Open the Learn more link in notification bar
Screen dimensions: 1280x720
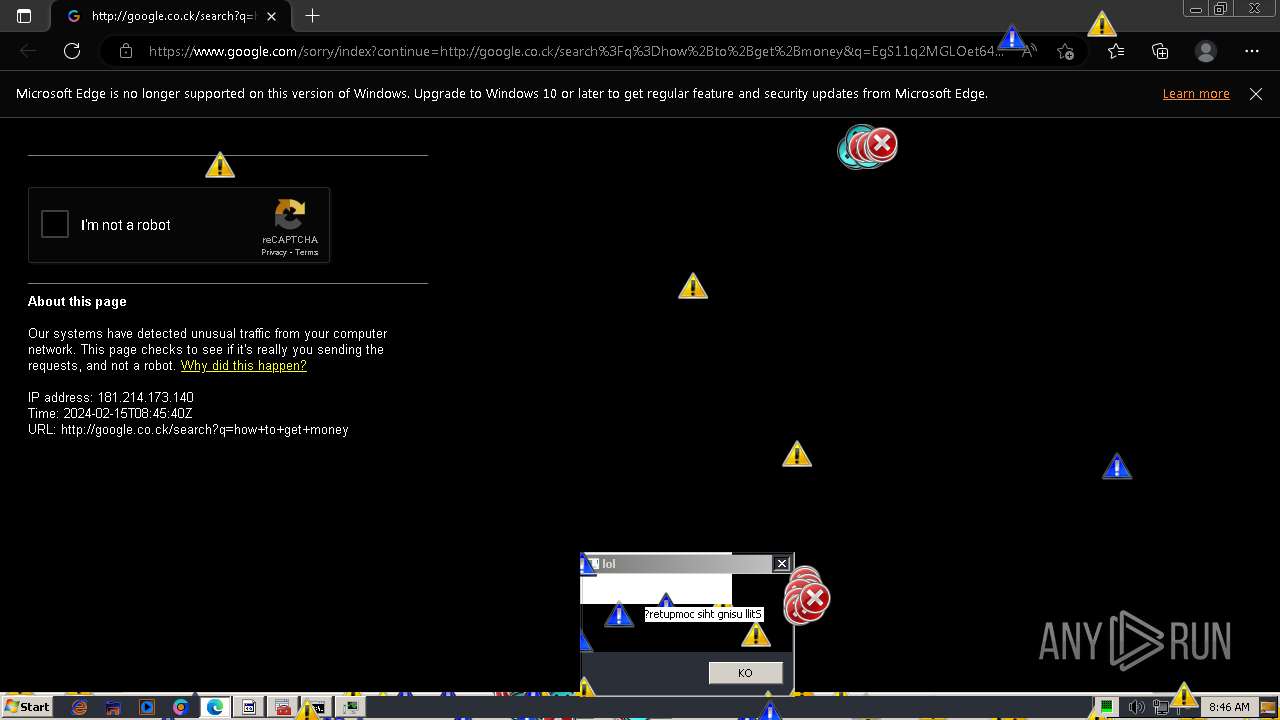pyautogui.click(x=1196, y=94)
